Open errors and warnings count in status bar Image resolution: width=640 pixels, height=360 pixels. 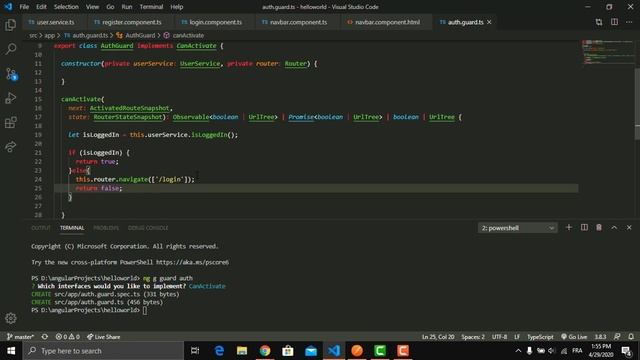68,337
